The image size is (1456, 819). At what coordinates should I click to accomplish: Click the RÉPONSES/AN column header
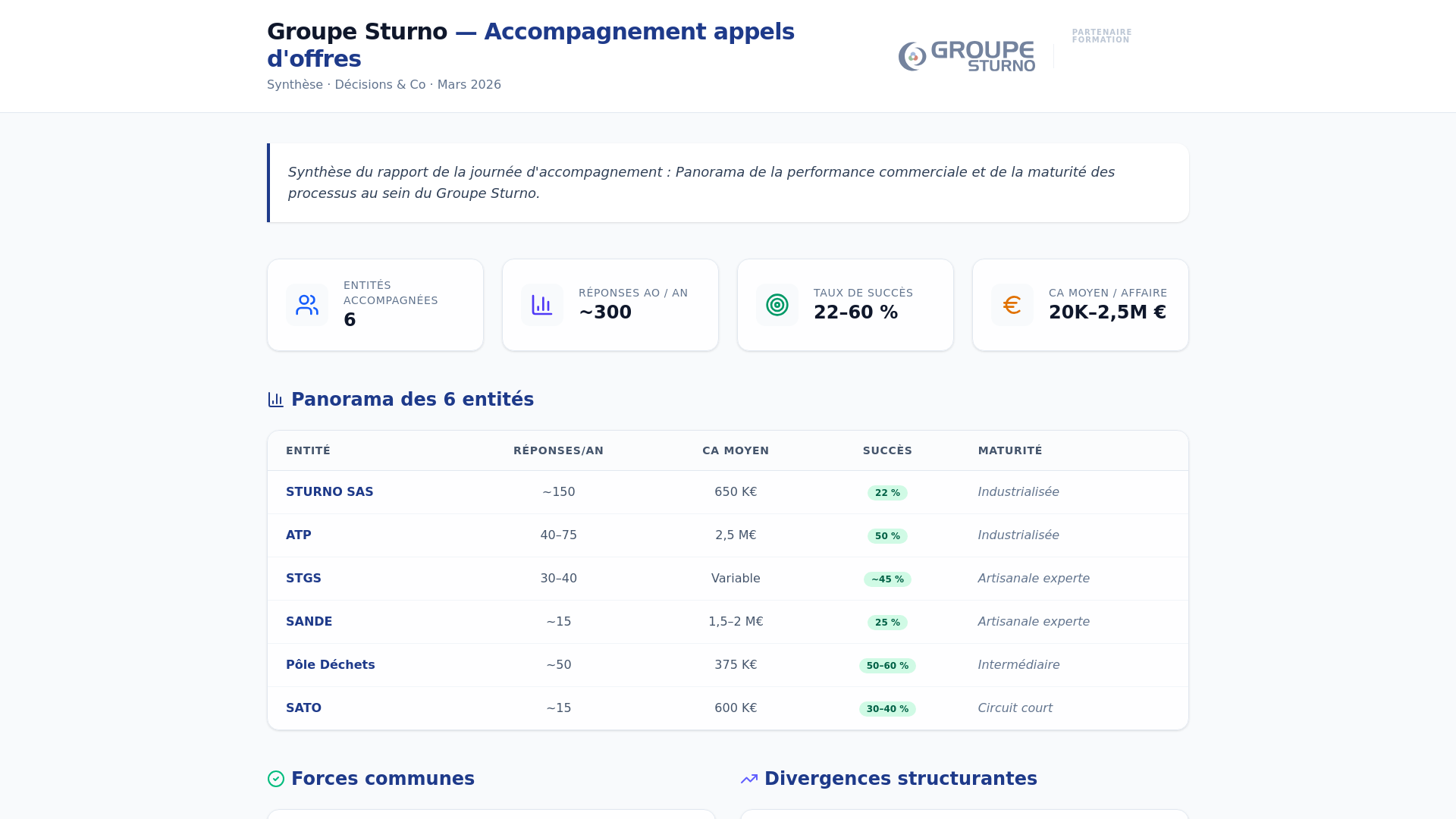[559, 450]
